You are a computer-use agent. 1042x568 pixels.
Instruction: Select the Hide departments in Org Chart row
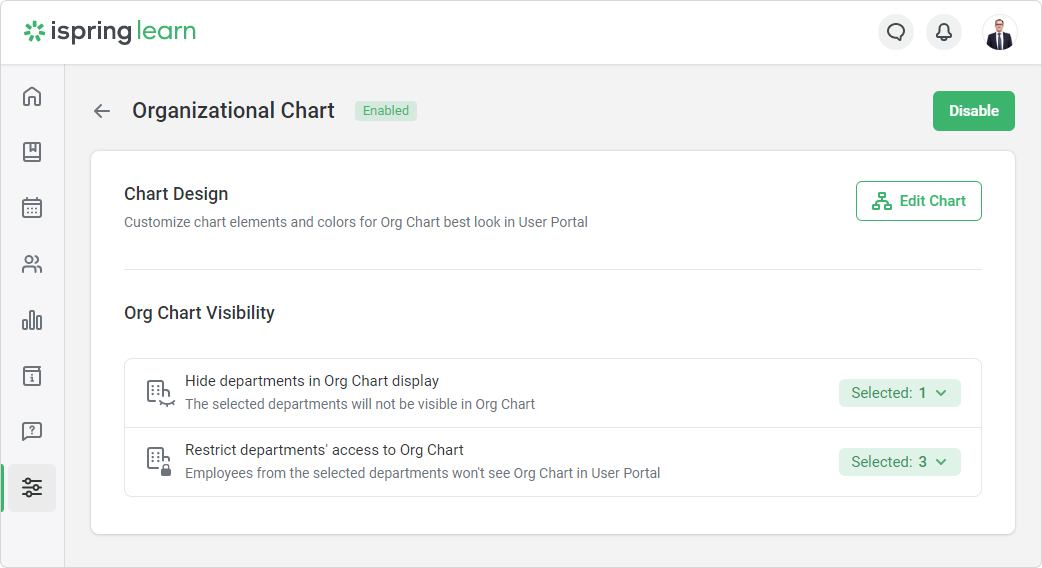(553, 393)
